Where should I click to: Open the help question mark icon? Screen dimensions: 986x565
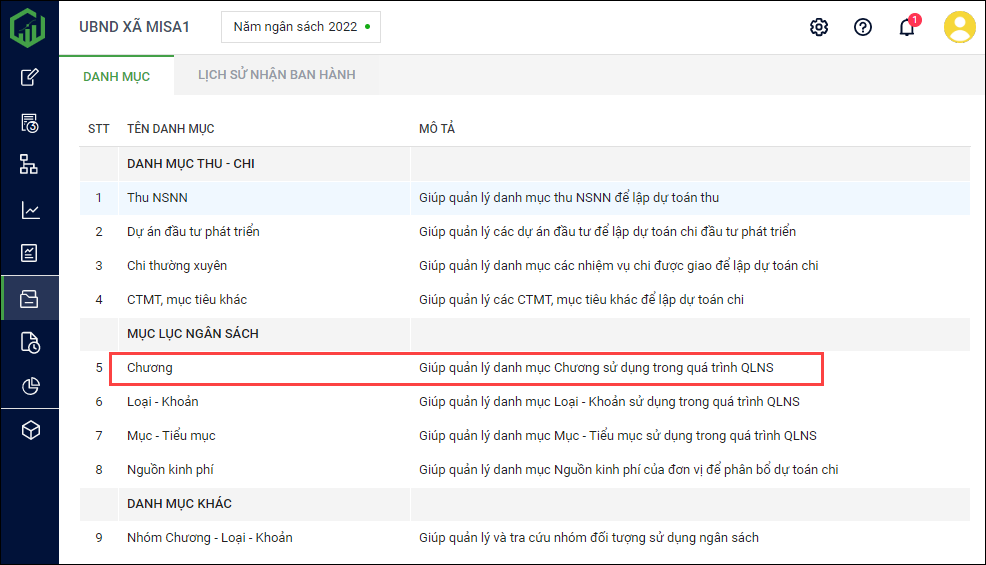pyautogui.click(x=863, y=27)
